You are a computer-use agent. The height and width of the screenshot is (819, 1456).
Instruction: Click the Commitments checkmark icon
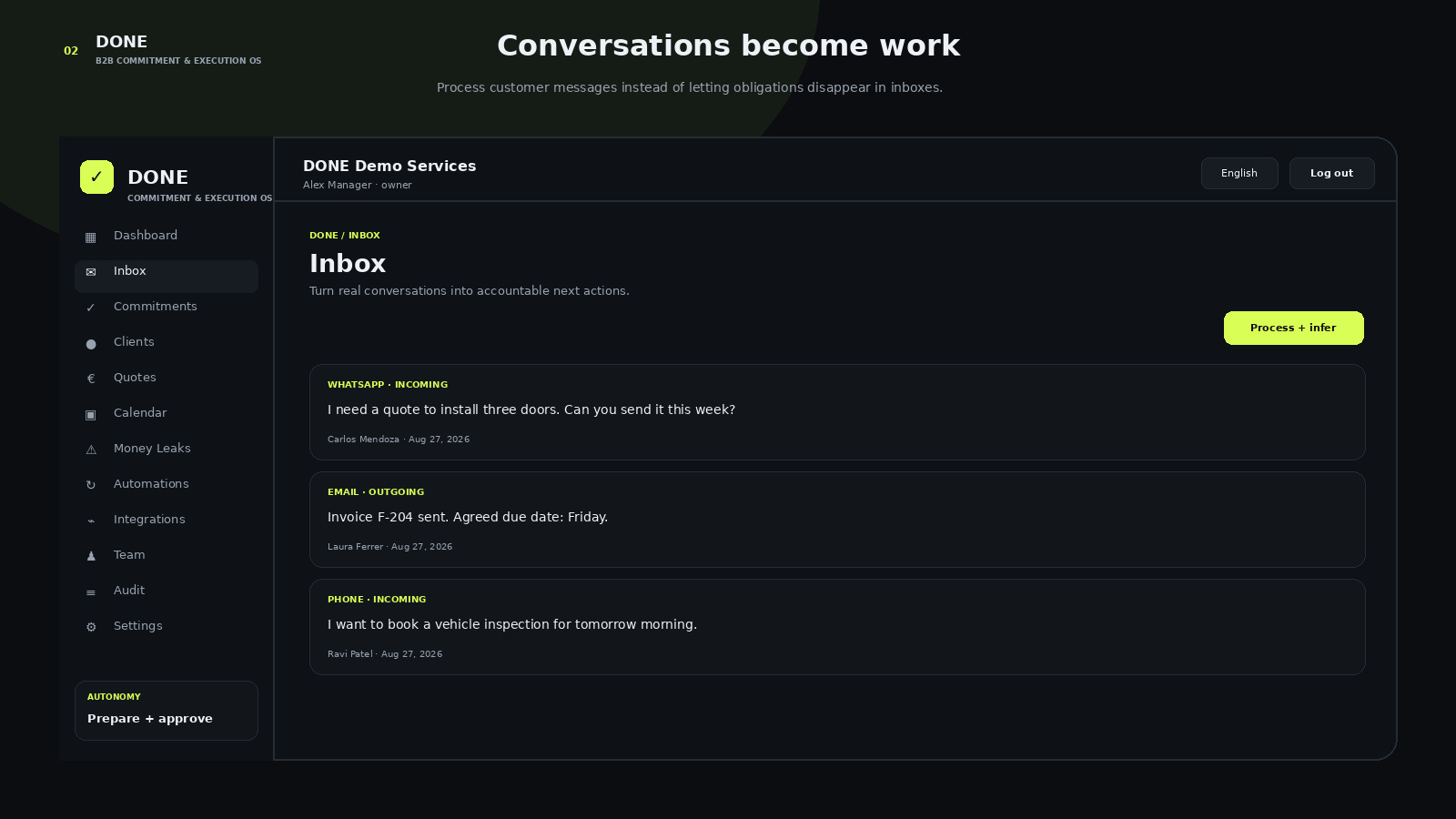click(91, 308)
